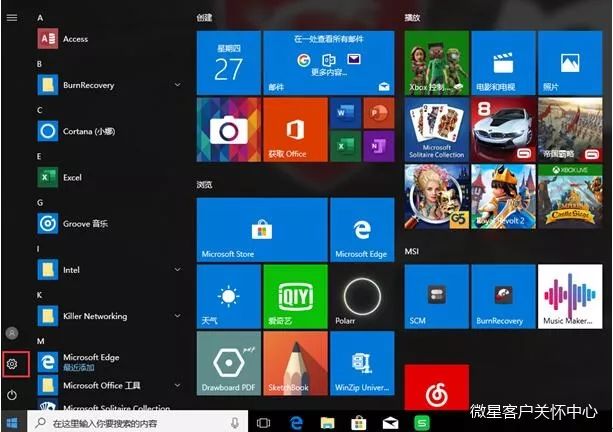Open the 获取 Office tile
The height and width of the screenshot is (432, 613).
[296, 130]
